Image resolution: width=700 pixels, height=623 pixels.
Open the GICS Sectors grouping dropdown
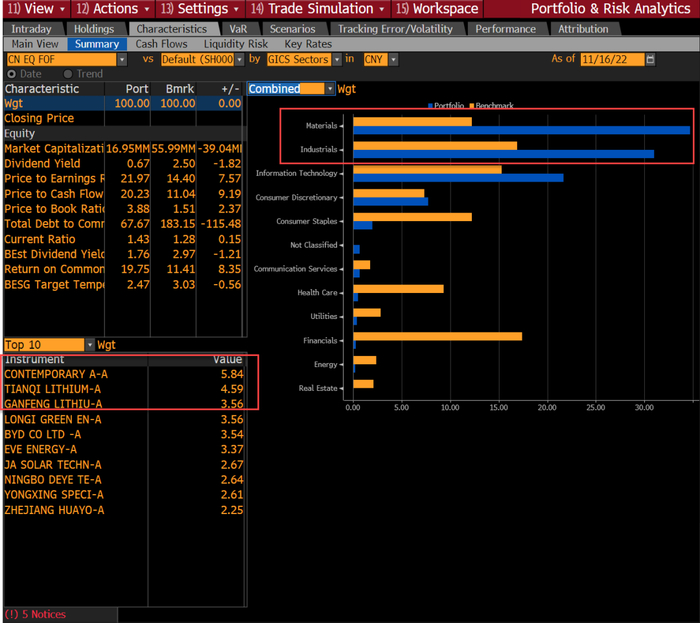pyautogui.click(x=337, y=60)
